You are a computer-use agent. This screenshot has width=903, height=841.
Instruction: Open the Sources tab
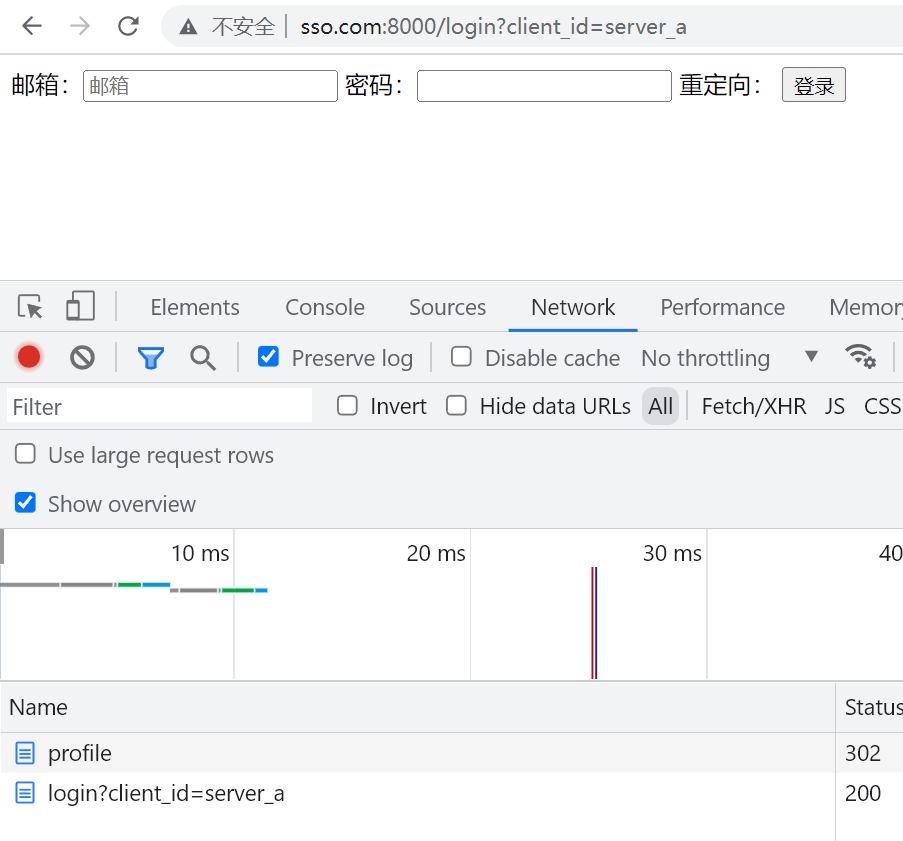click(x=447, y=307)
